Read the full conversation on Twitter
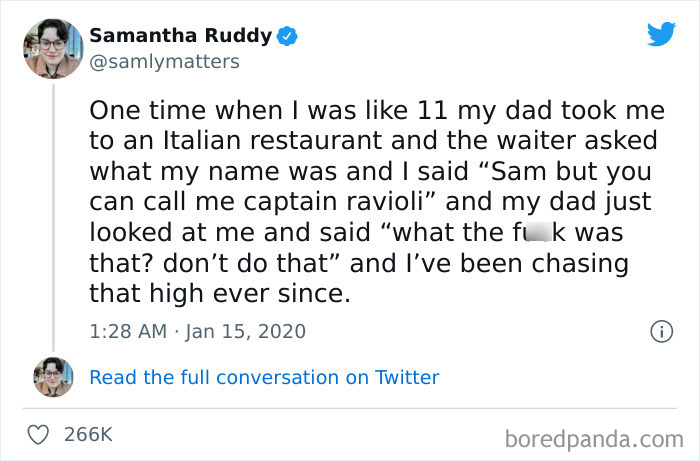The width and height of the screenshot is (700, 461). [x=264, y=377]
